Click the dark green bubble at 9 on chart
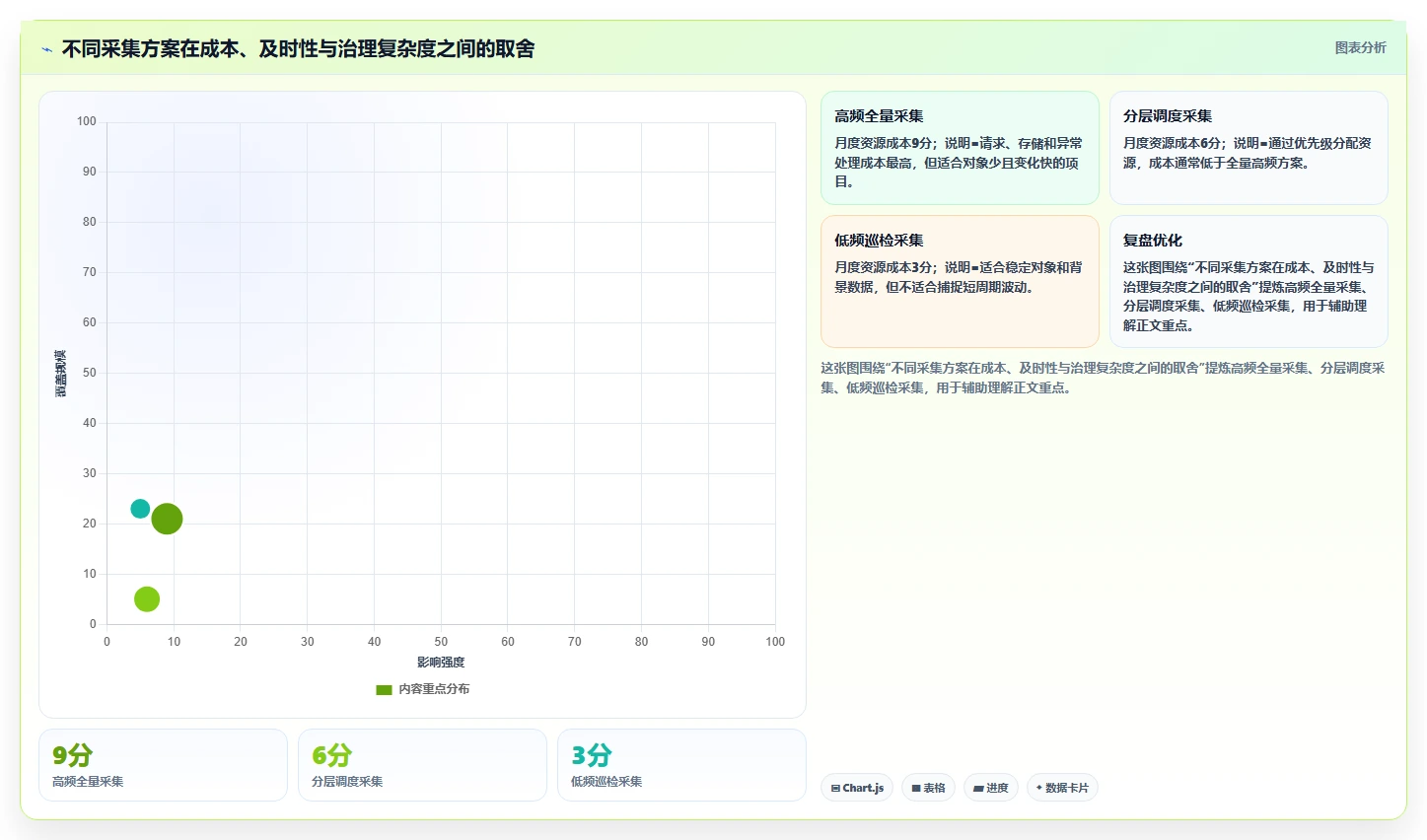Screen dimensions: 1427x840 [167, 519]
